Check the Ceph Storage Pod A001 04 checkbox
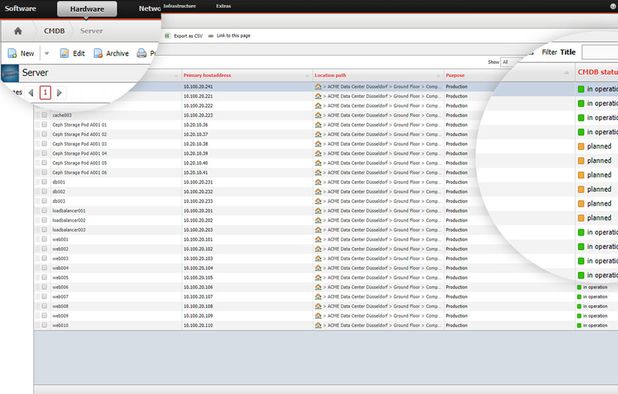Screen dimensions: 618x394 [x=44, y=153]
